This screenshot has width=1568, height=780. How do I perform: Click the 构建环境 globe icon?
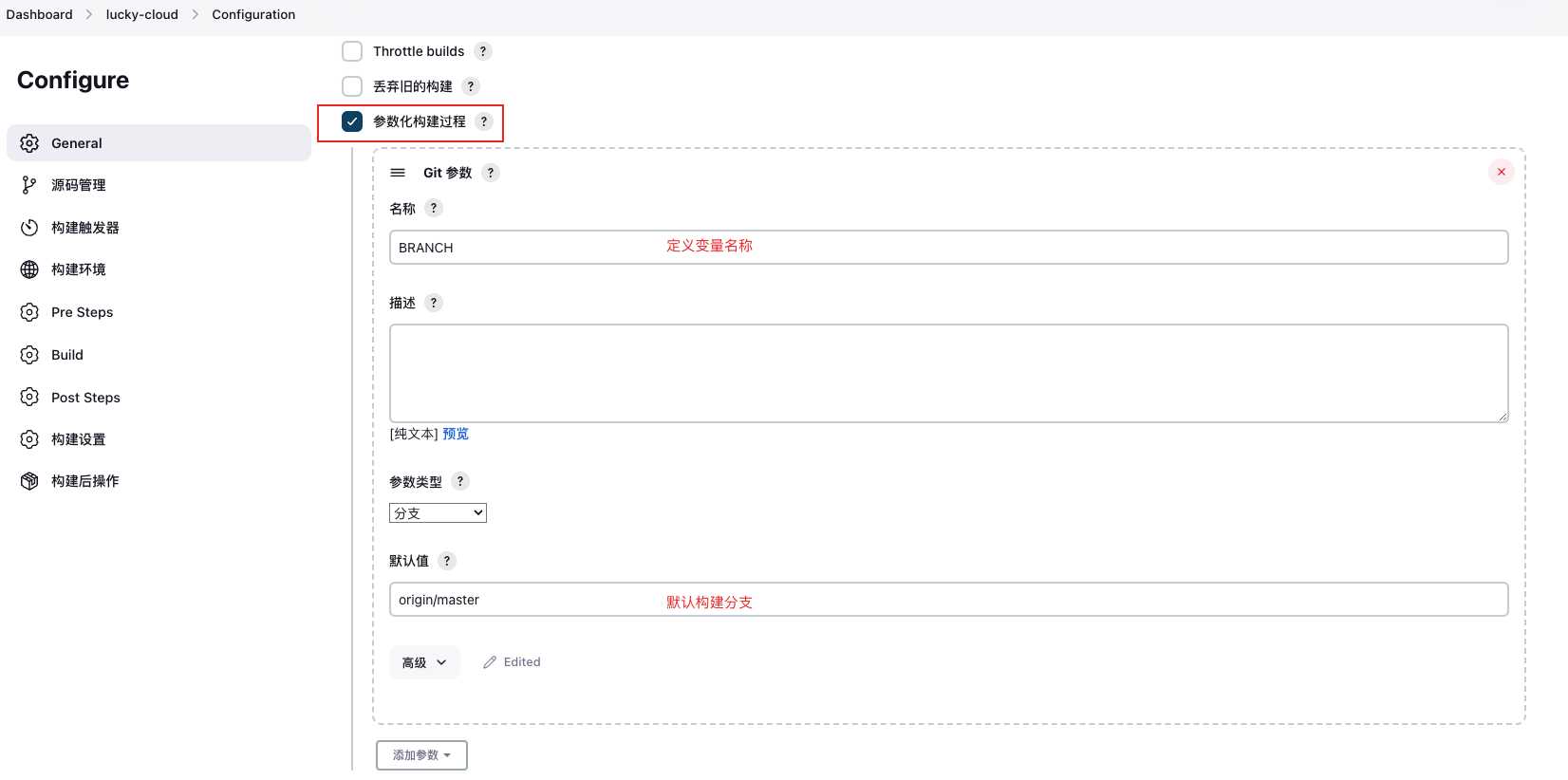[x=29, y=269]
